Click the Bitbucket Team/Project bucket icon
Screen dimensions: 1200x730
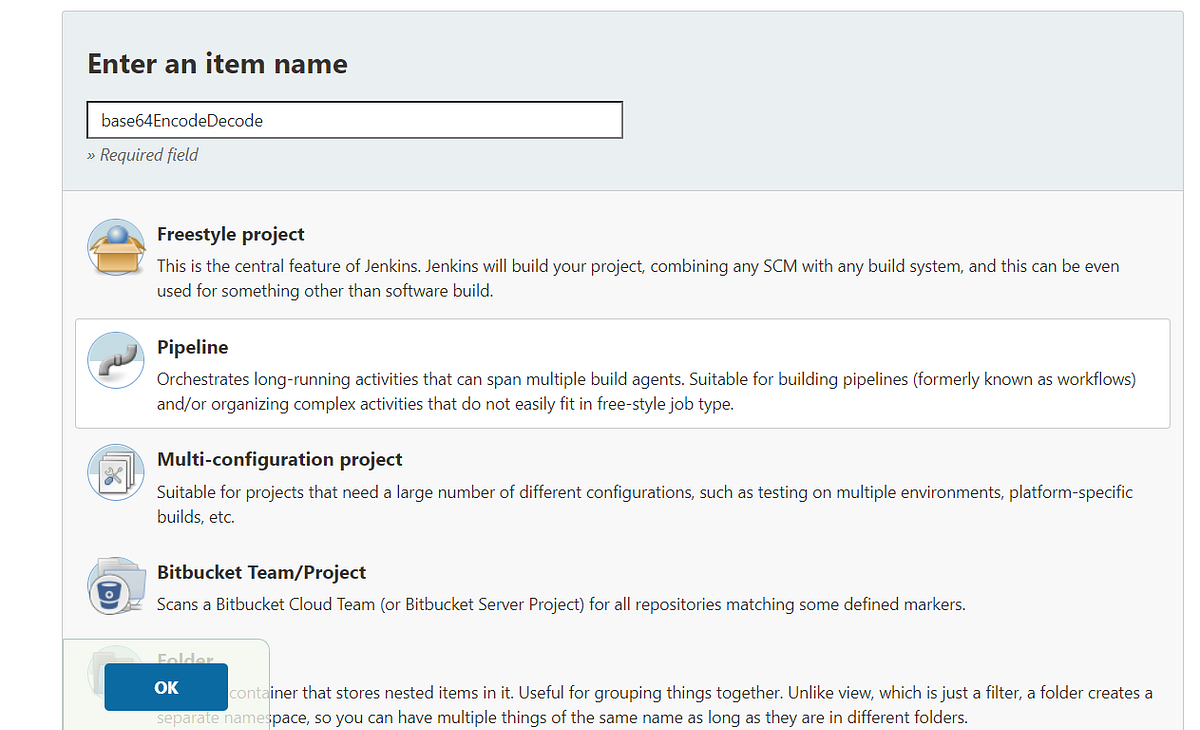point(115,584)
